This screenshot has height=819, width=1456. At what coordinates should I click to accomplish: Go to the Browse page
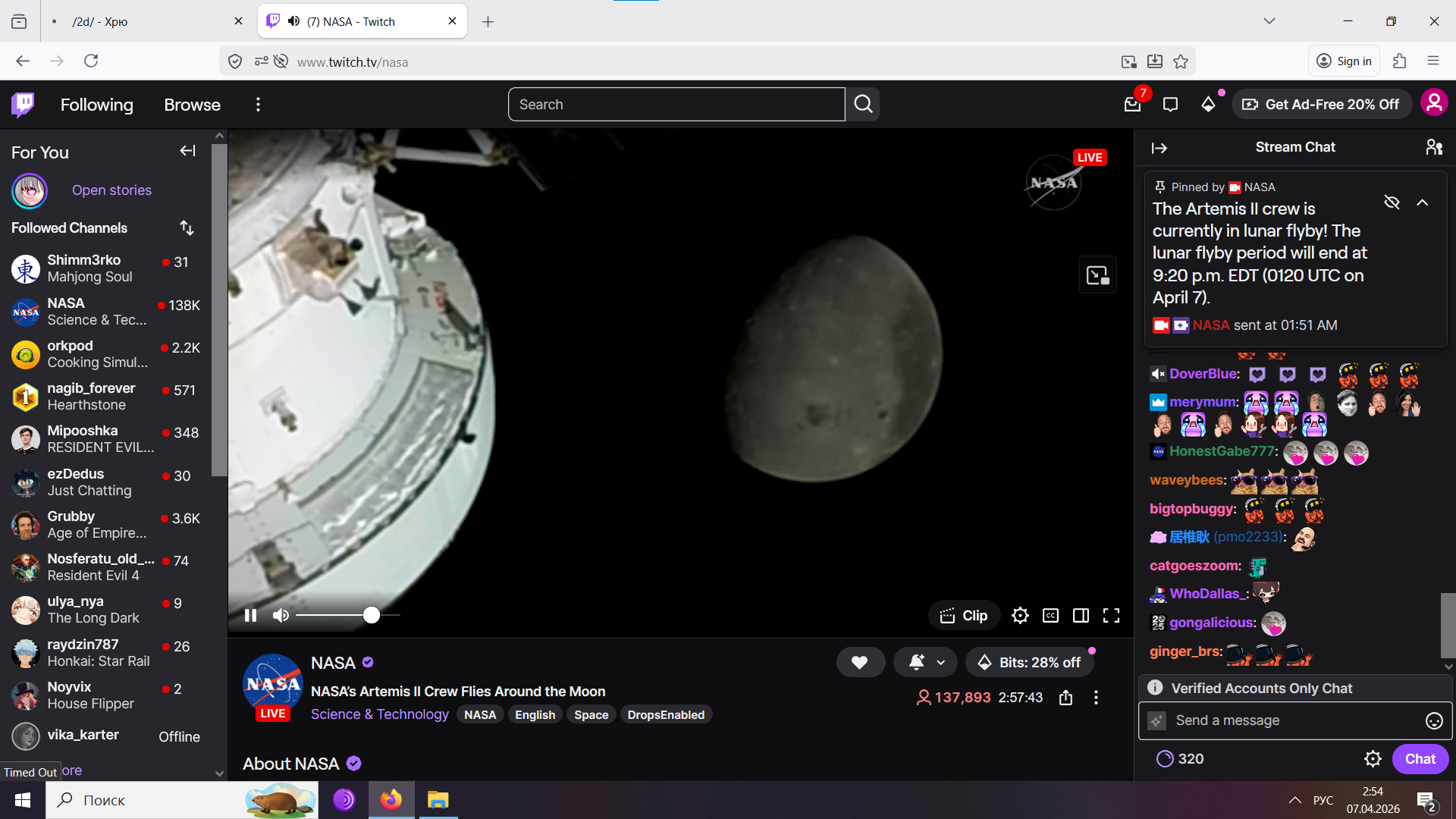pyautogui.click(x=193, y=105)
